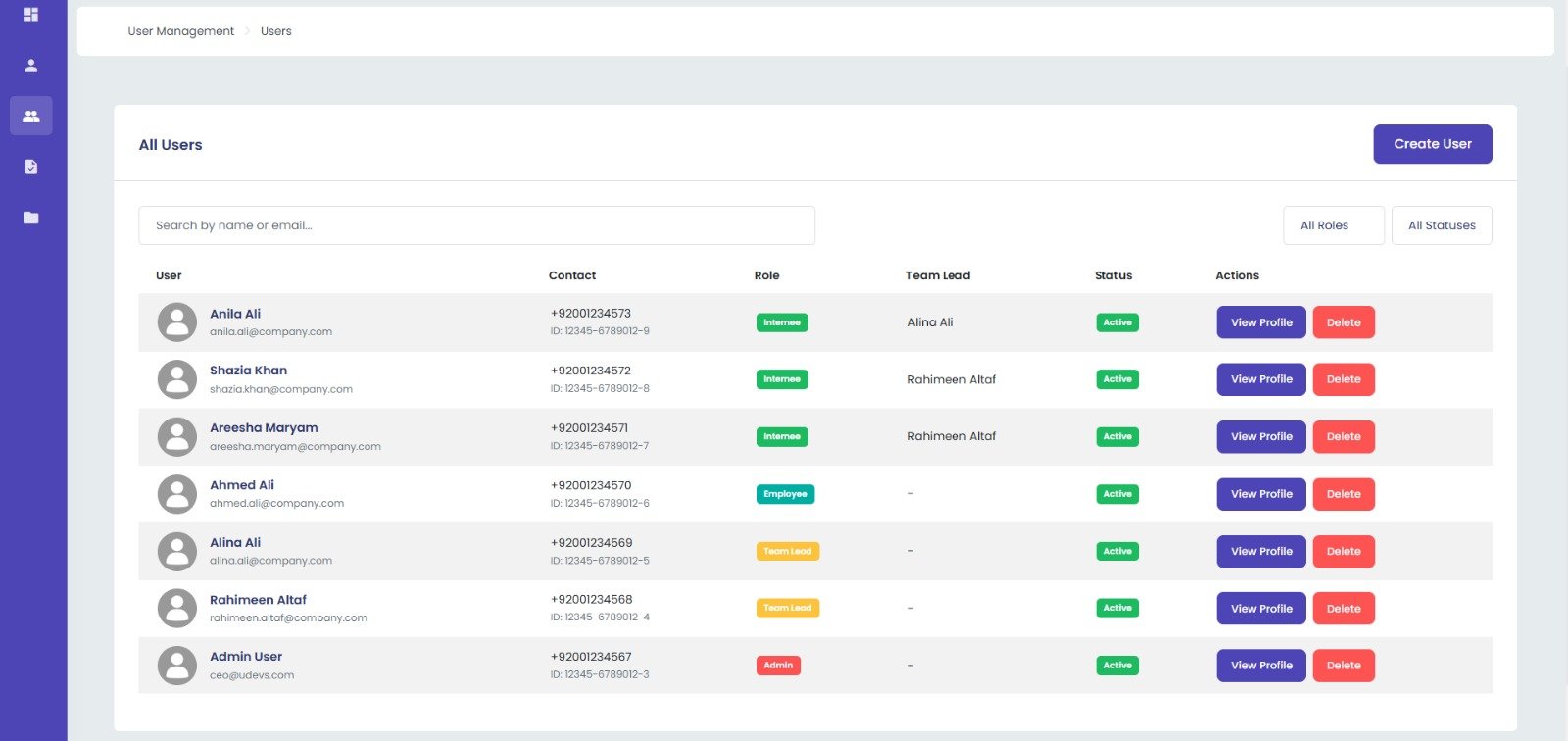Click Ahmed Ali's avatar icon
Image resolution: width=1568 pixels, height=741 pixels.
point(177,494)
